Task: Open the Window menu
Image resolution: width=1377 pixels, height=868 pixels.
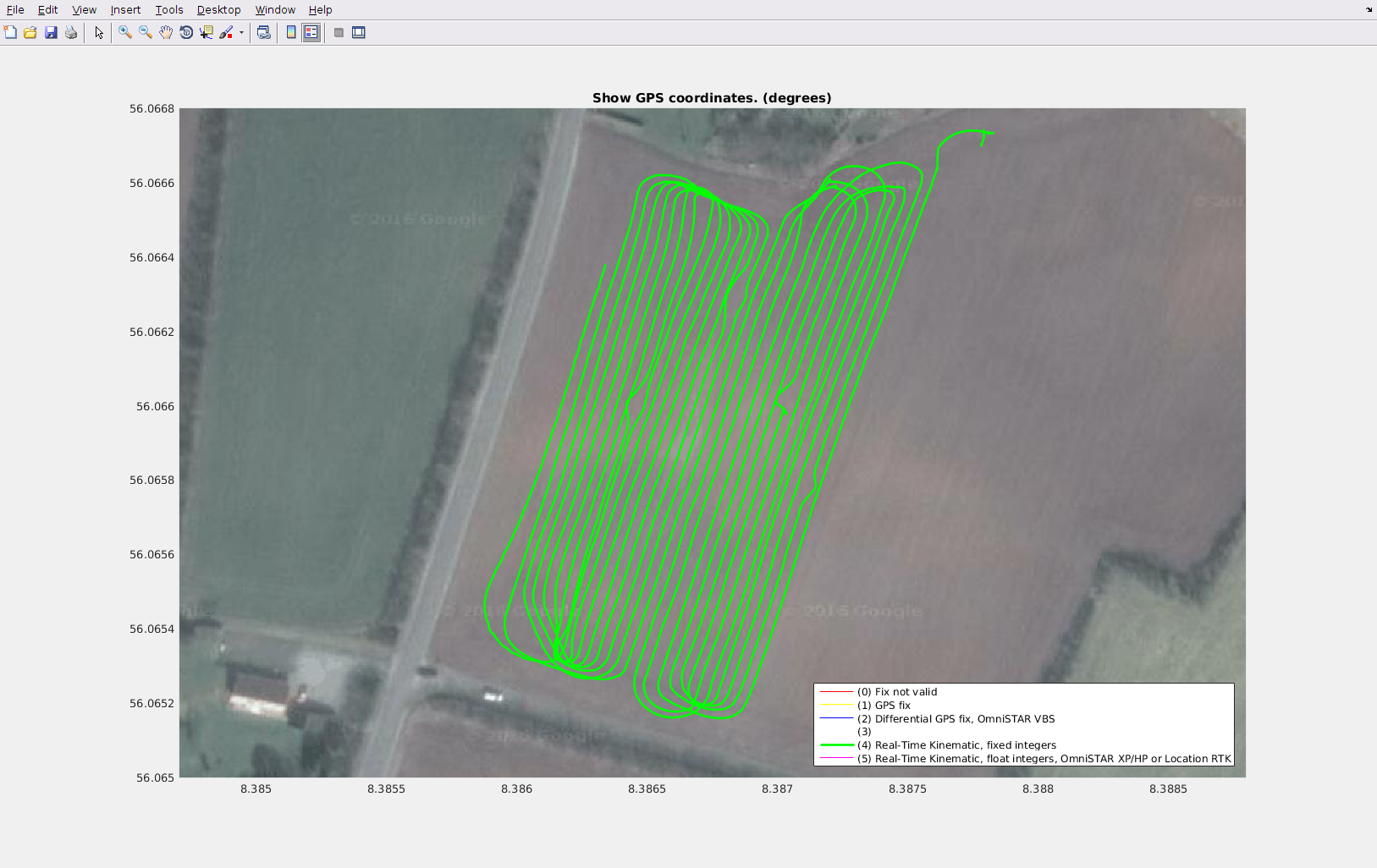Action: [x=275, y=10]
